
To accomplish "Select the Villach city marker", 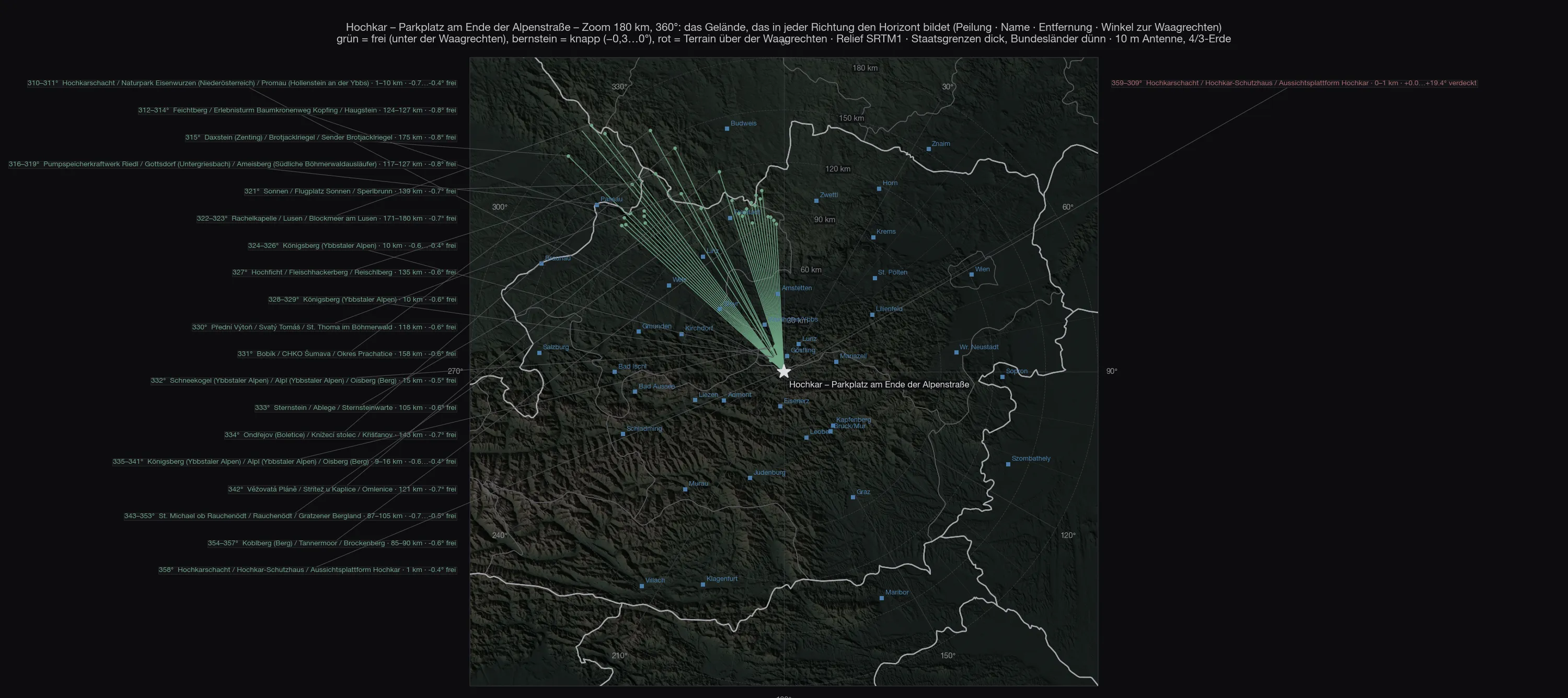I will tap(642, 586).
